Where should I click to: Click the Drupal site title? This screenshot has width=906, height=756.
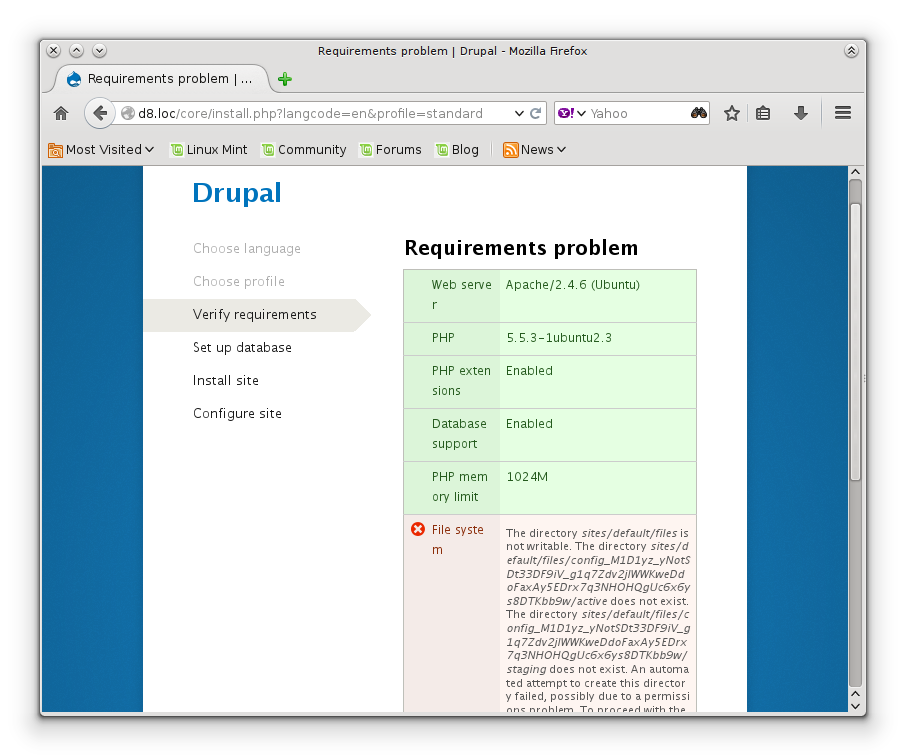(237, 193)
